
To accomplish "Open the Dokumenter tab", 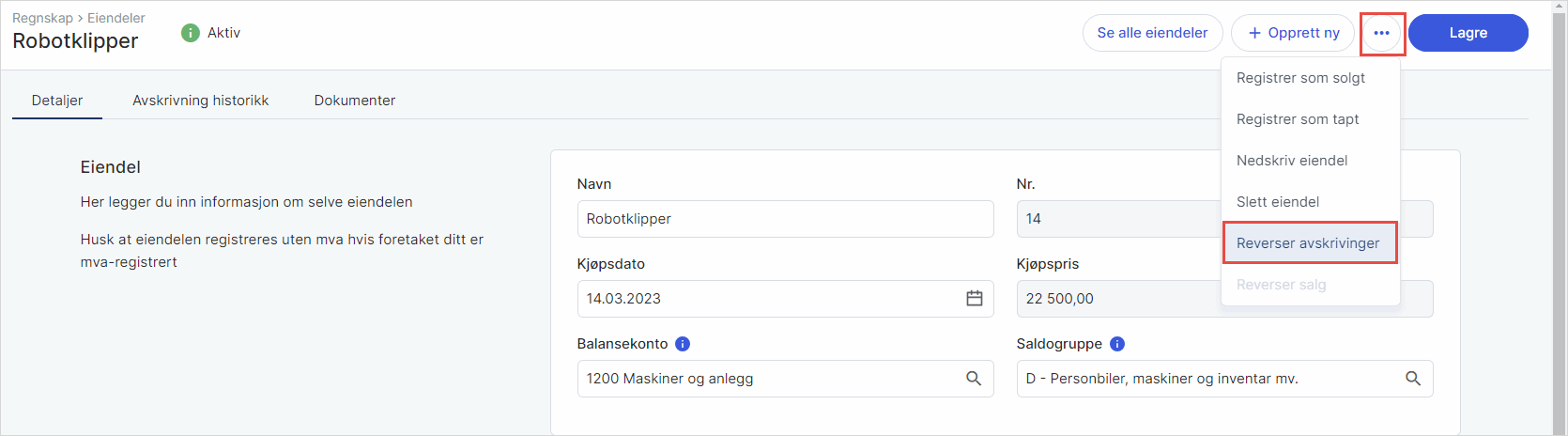I will click(x=354, y=101).
